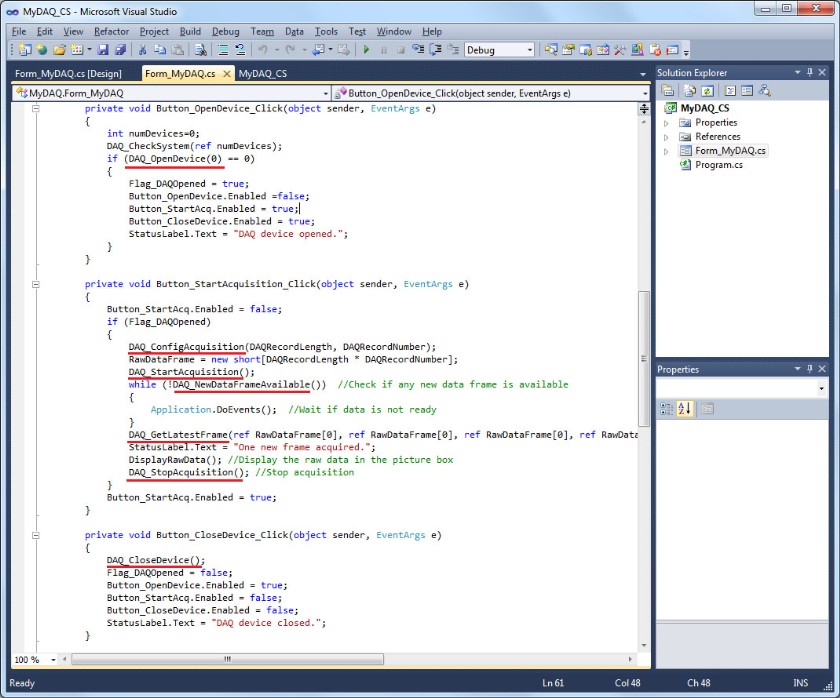This screenshot has width=840, height=698.
Task: Click Comment out selected lines icon
Action: pos(223,50)
